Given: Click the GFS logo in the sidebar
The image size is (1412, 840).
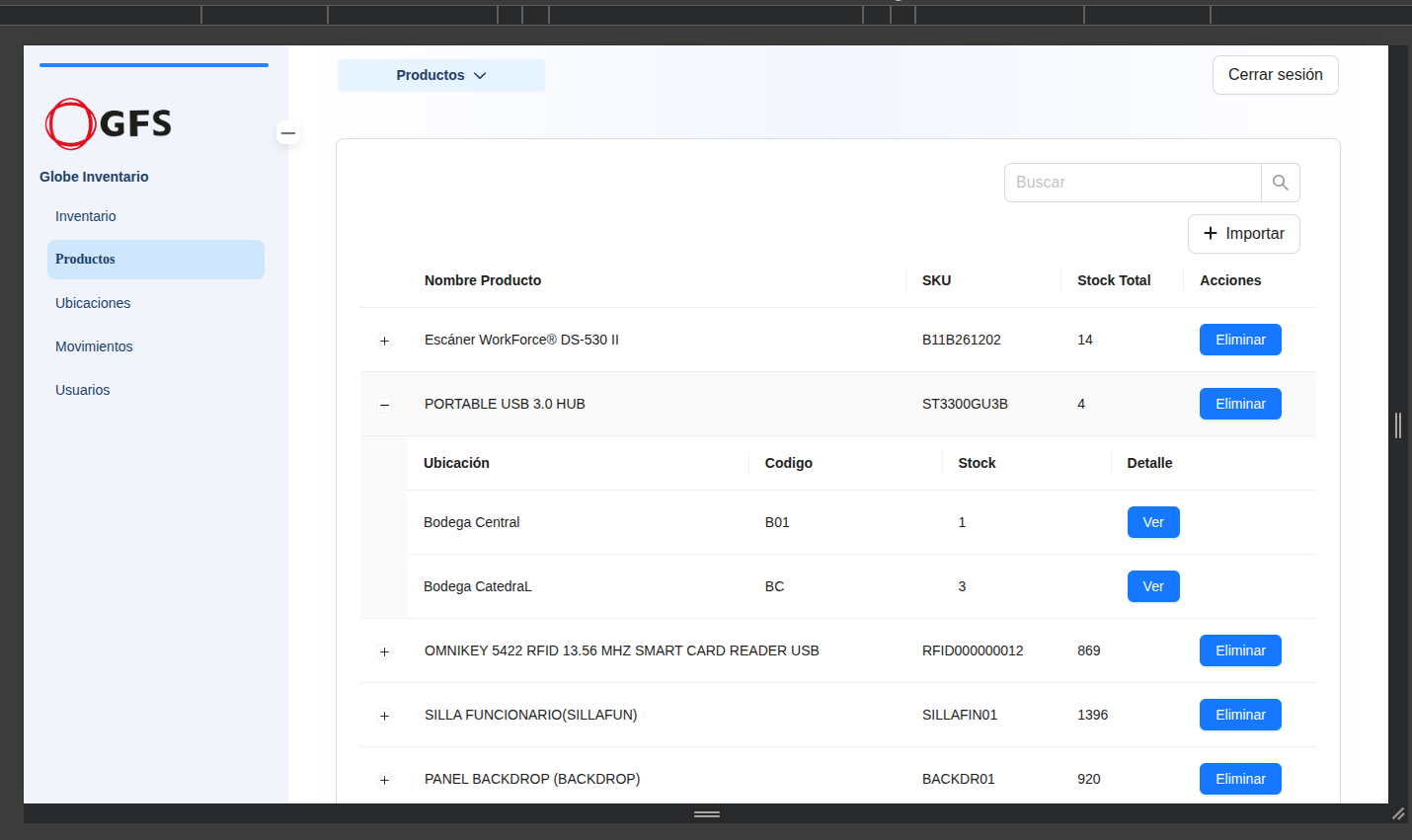Looking at the screenshot, I should tap(109, 123).
